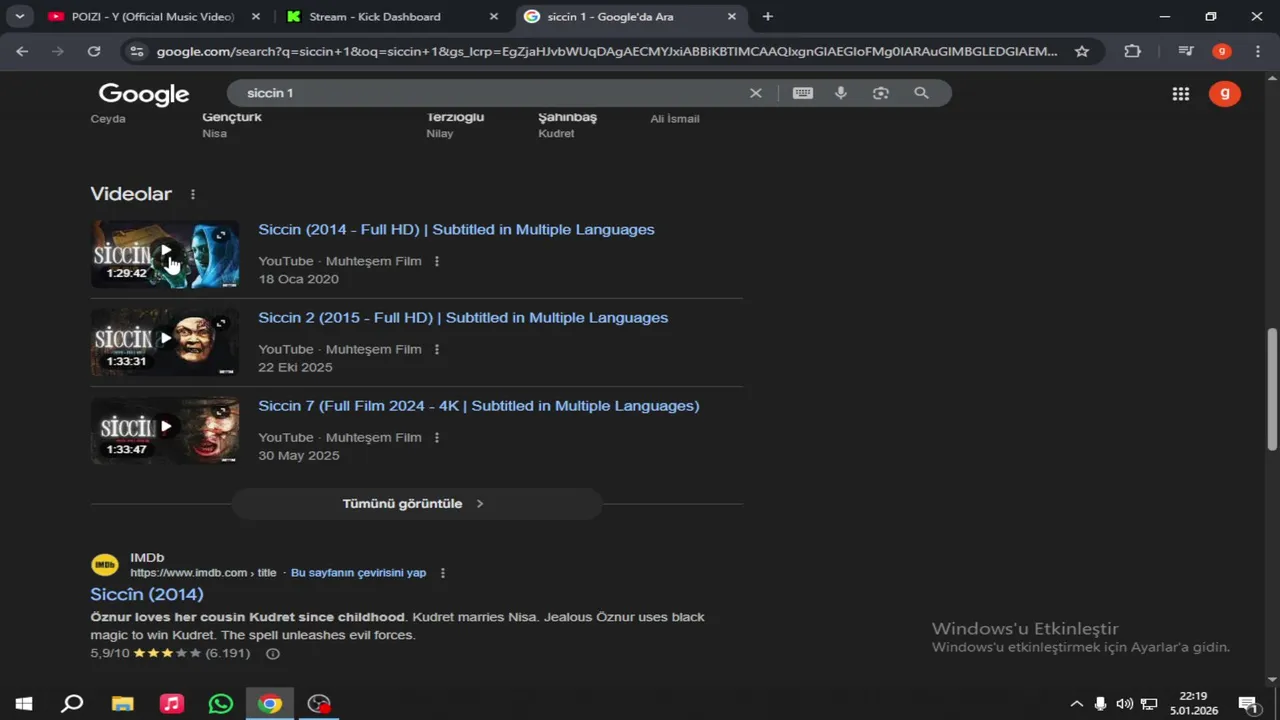Click the address bar URL
Image resolution: width=1280 pixels, height=720 pixels.
point(607,51)
